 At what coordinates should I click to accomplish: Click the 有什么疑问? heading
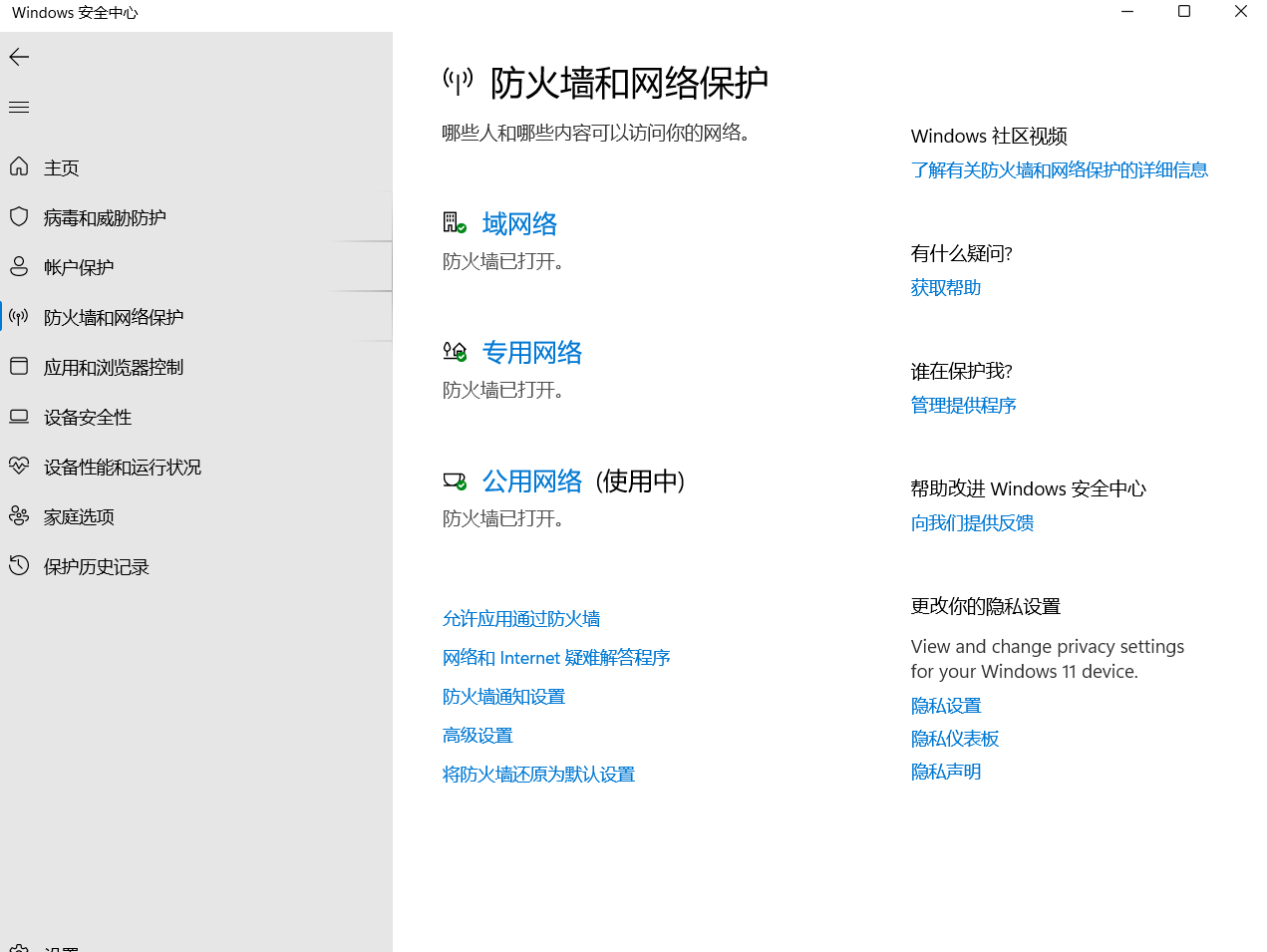click(962, 254)
